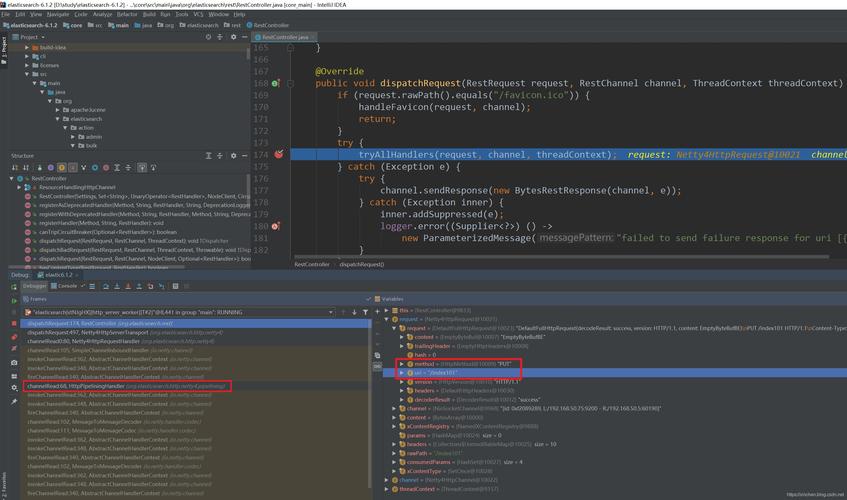Click the RestController breadcrumb in navigation bar
Screen dimensions: 847x500
(267, 25)
